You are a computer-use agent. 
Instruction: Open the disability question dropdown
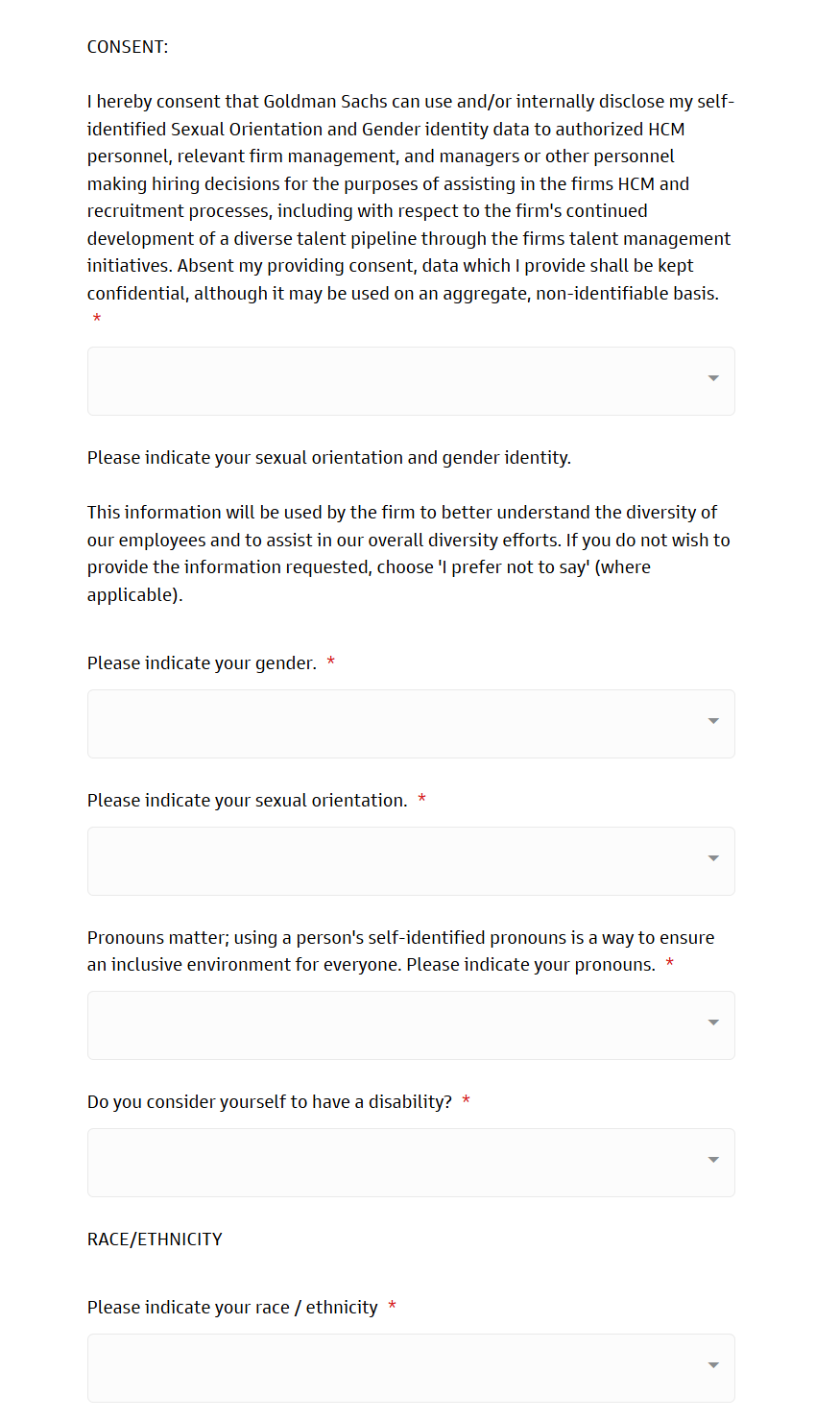(411, 1163)
